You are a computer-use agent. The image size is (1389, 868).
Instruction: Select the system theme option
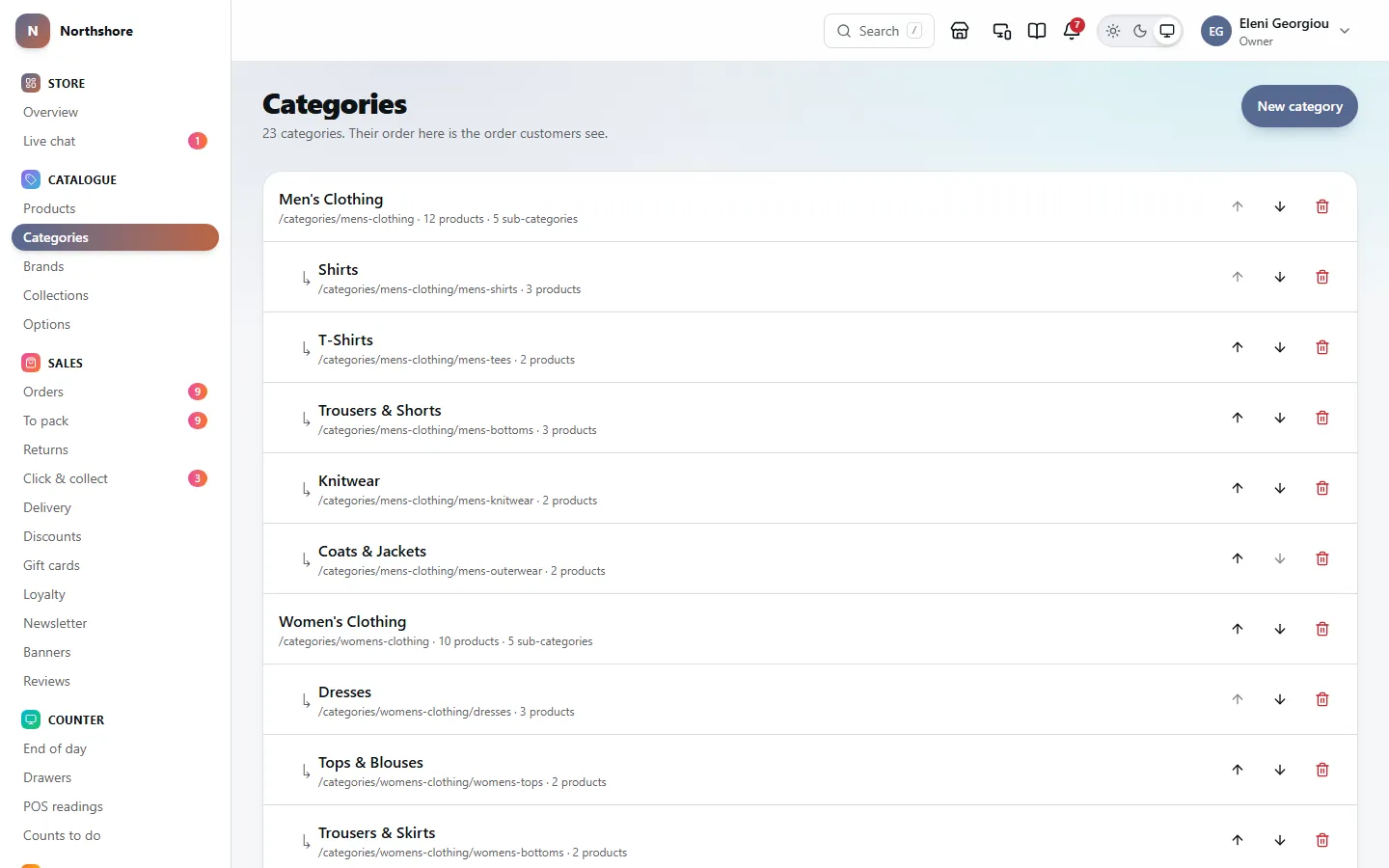pos(1167,31)
